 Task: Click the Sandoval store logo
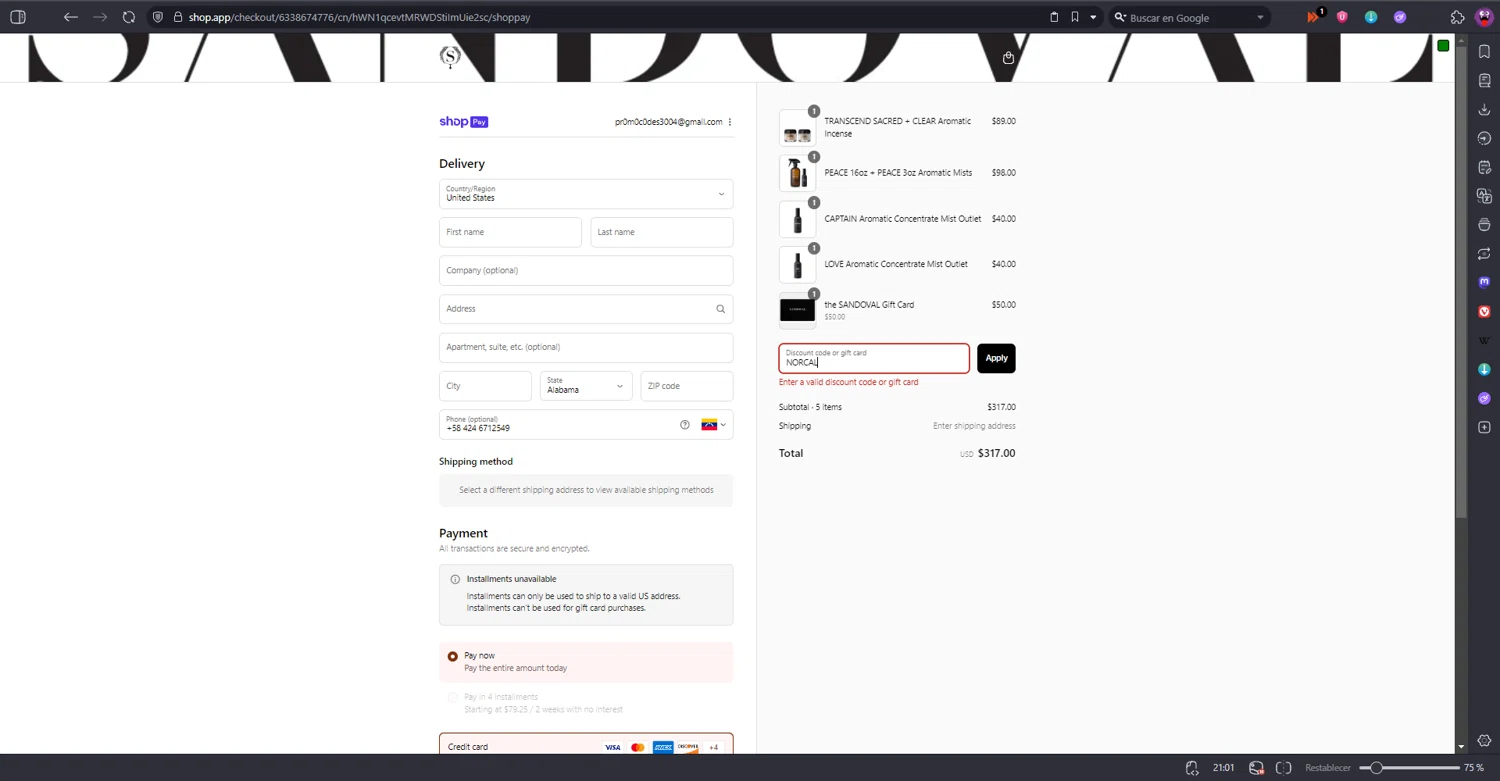pyautogui.click(x=450, y=57)
